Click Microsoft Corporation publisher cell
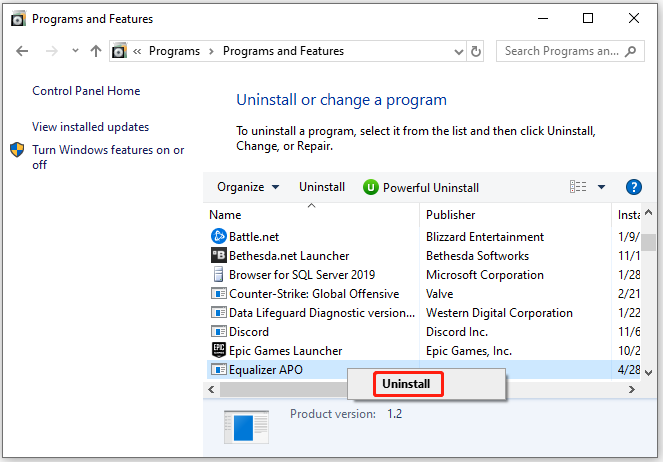Screen dimensions: 663x462 click(x=485, y=275)
